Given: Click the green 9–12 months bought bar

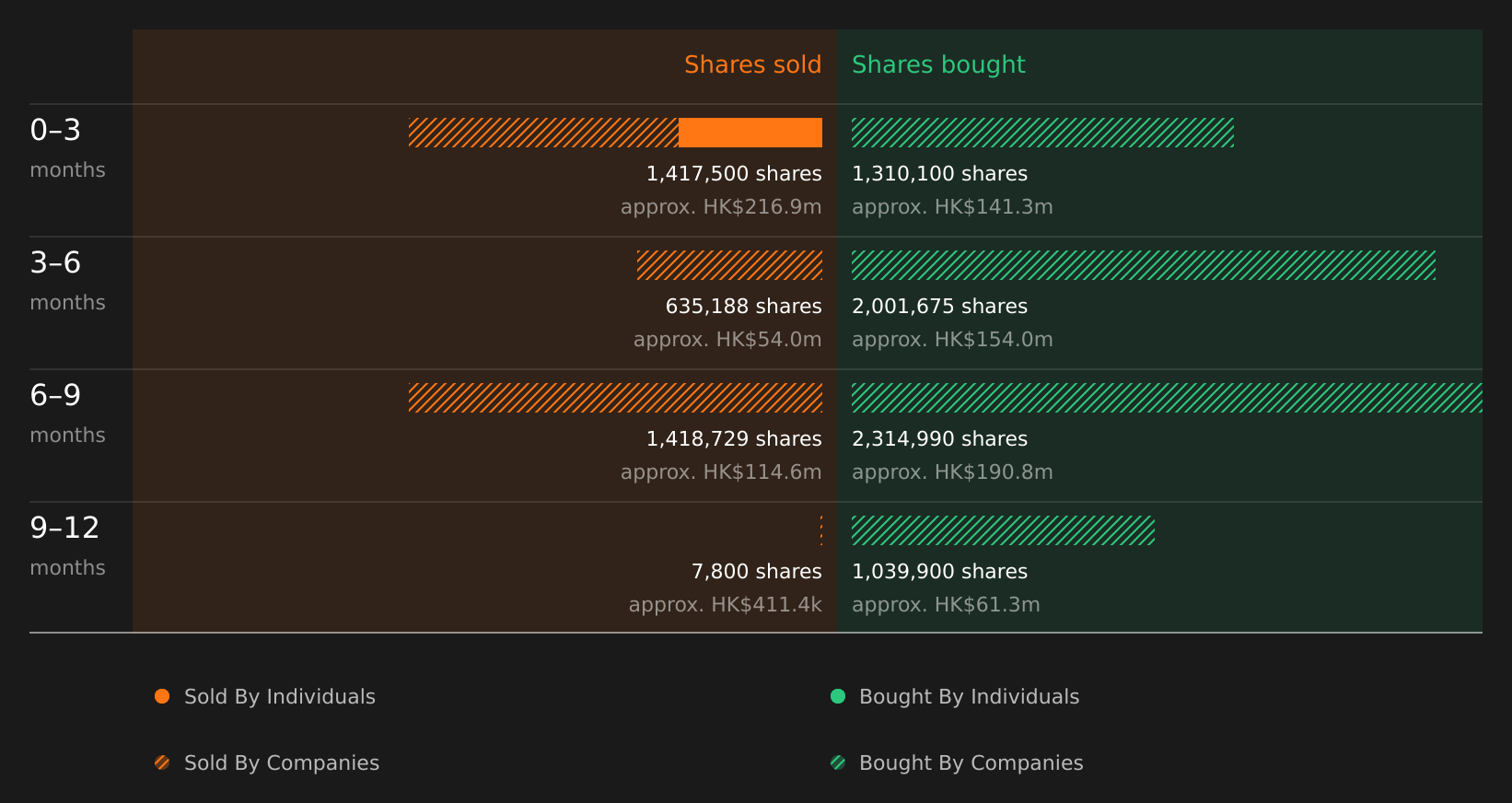Looking at the screenshot, I should pos(1003,530).
